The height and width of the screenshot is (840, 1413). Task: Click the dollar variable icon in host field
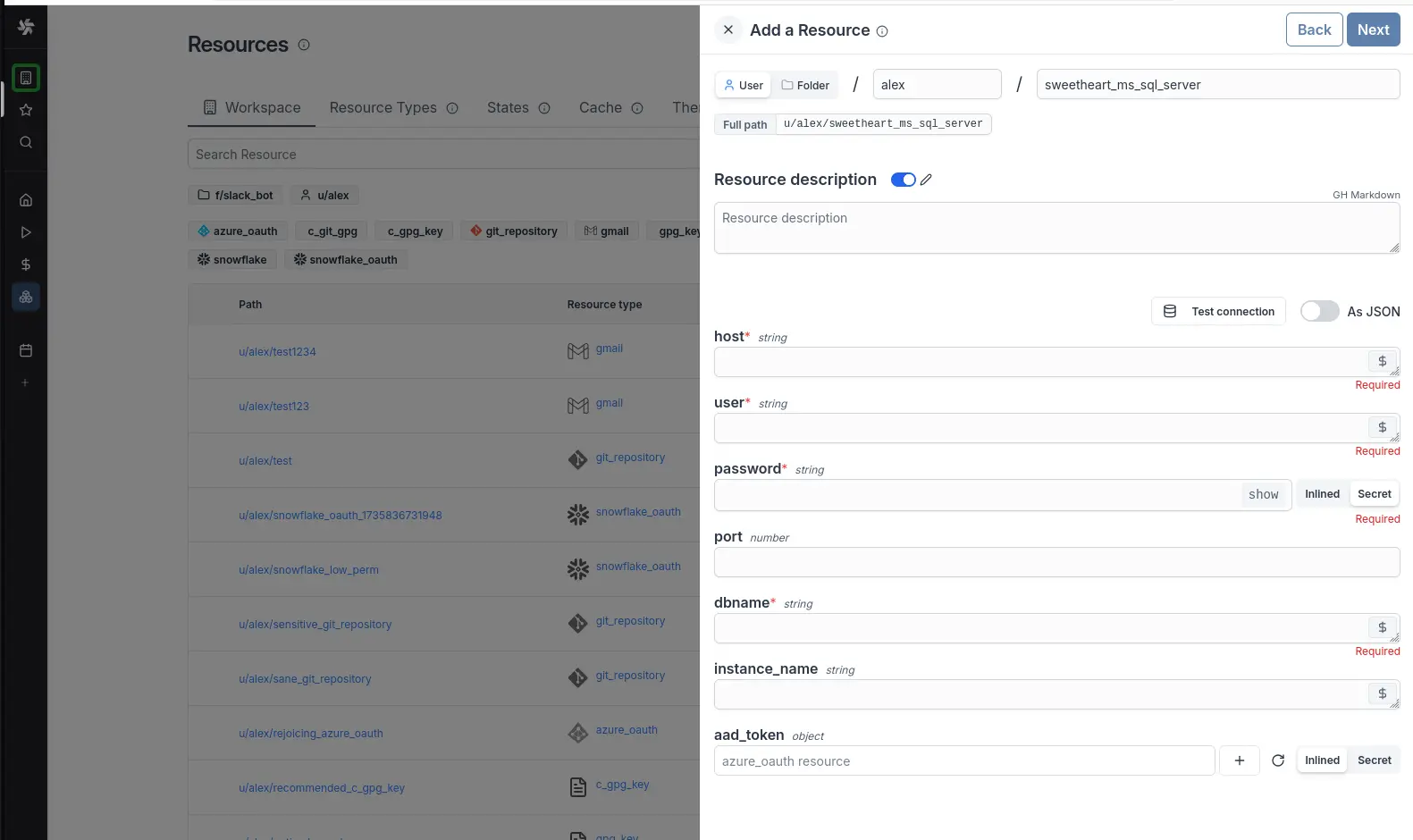point(1382,361)
